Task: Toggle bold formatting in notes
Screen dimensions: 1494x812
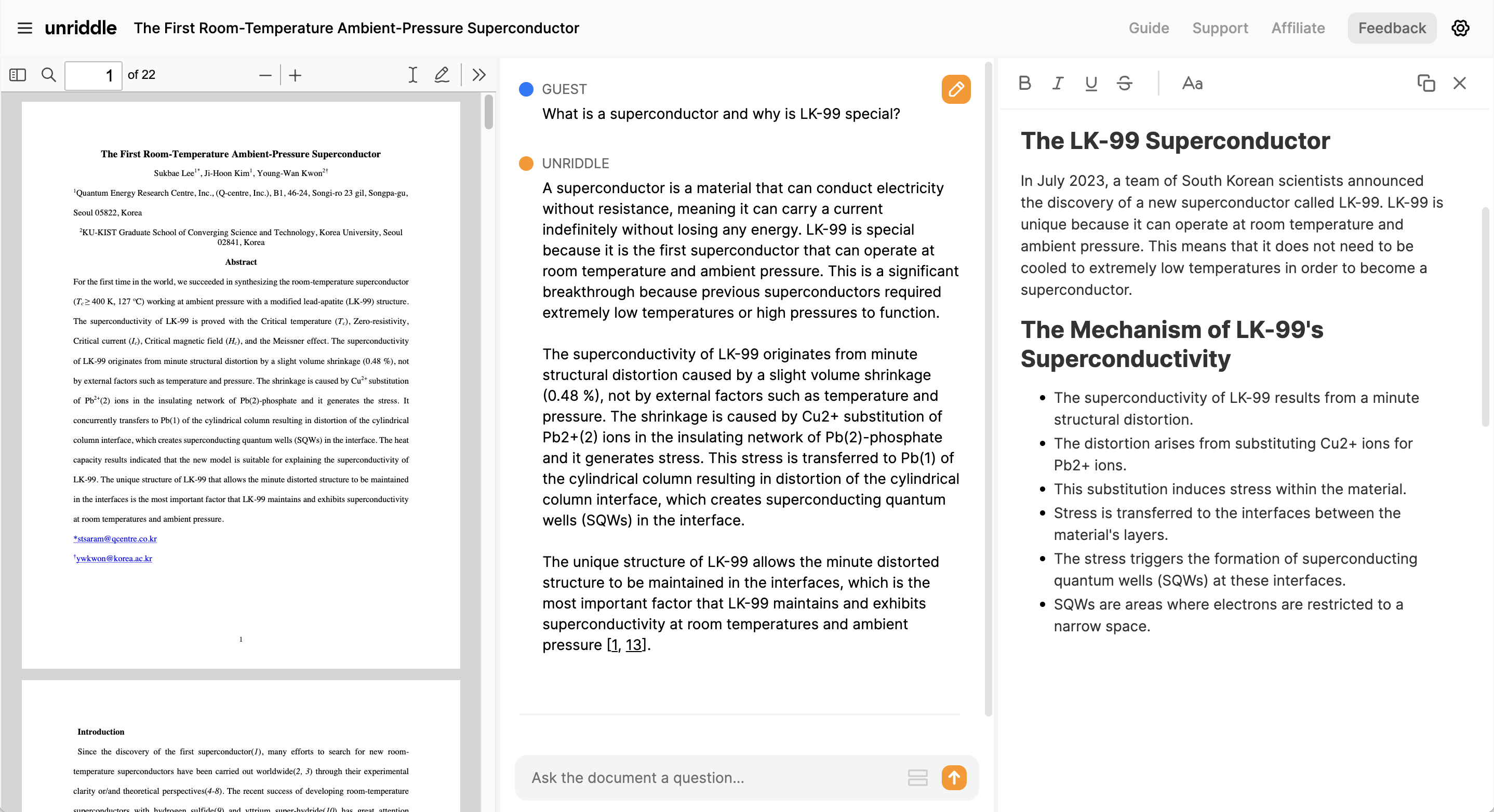Action: click(1024, 84)
